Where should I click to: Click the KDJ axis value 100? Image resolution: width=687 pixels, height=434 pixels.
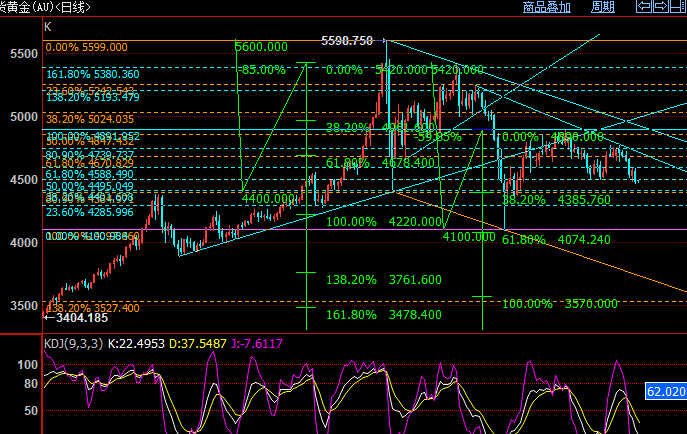tap(28, 365)
